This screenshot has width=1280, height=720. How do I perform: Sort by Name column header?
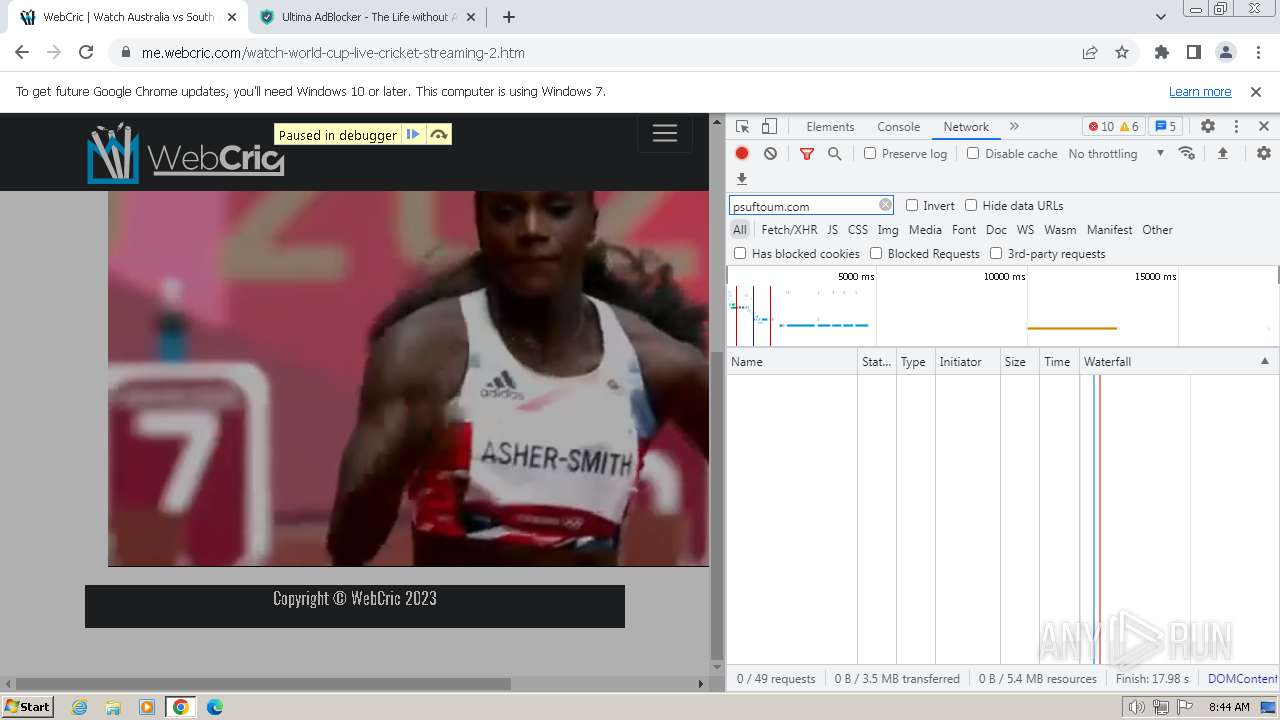(792, 361)
